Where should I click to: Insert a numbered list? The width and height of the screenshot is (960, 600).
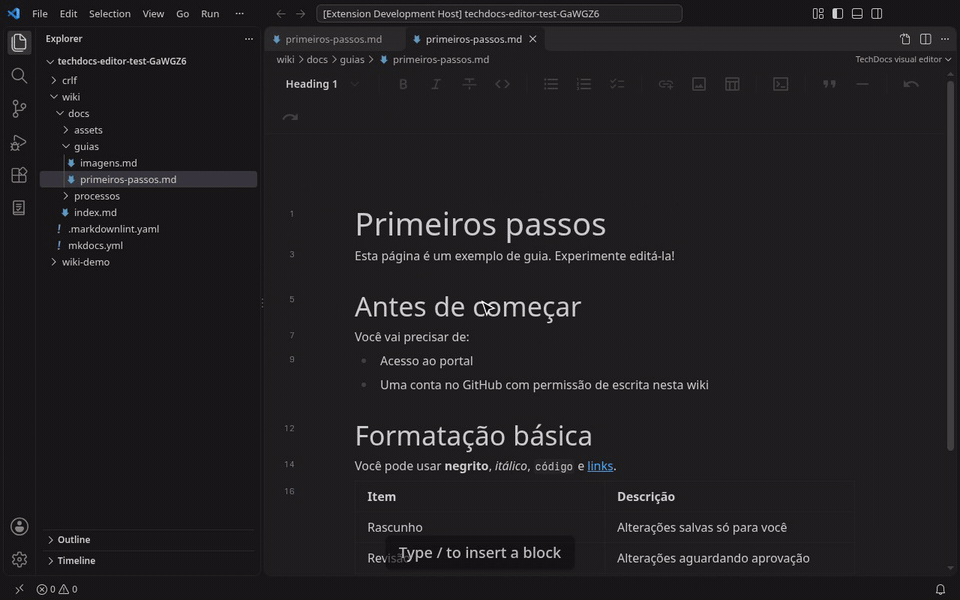click(x=584, y=84)
